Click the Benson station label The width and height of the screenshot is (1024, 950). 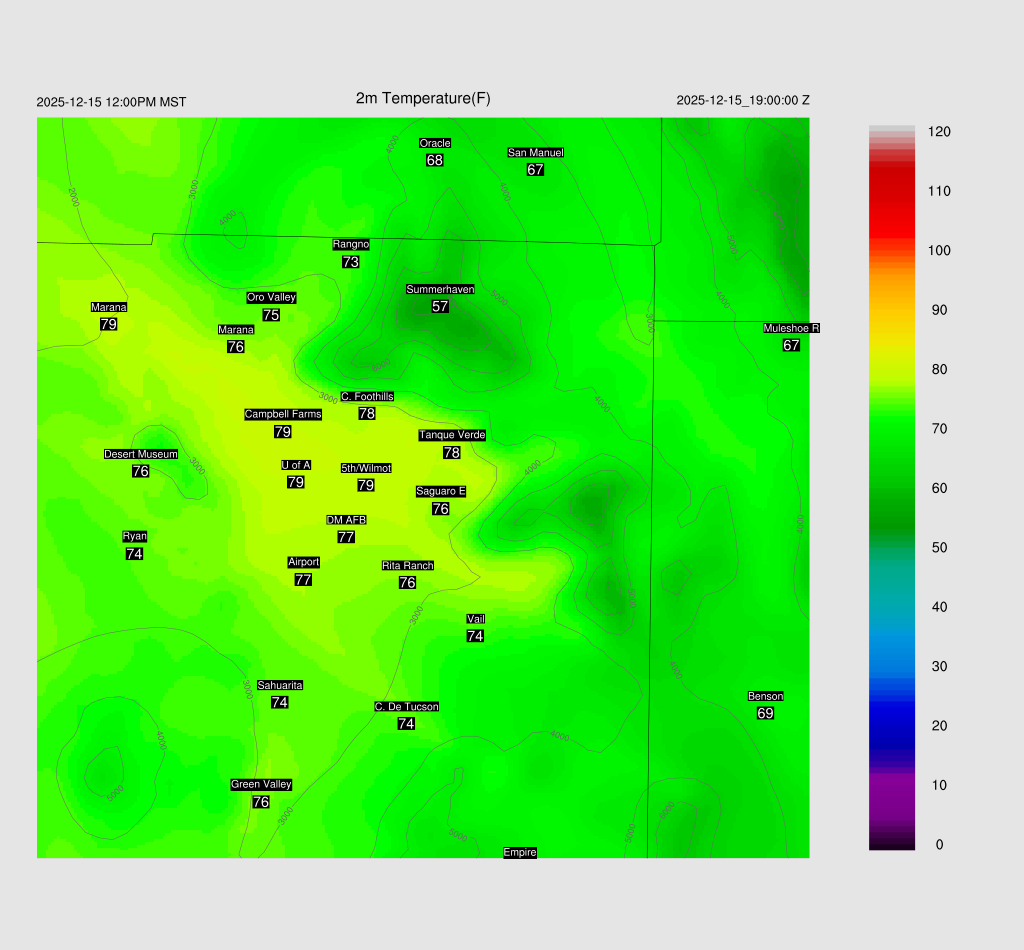[x=765, y=696]
